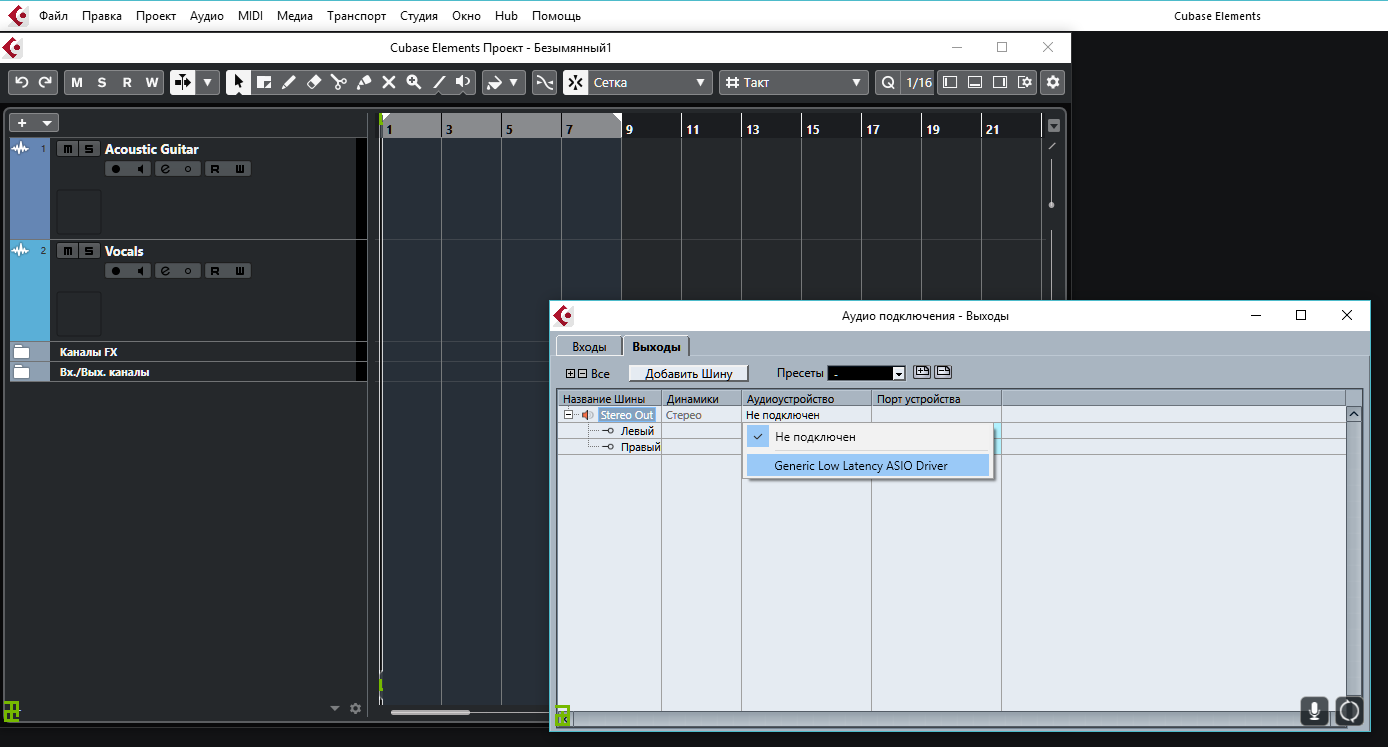Viewport: 1388px width, 747px height.
Task: Click the Add Track plus button
Action: tap(22, 122)
